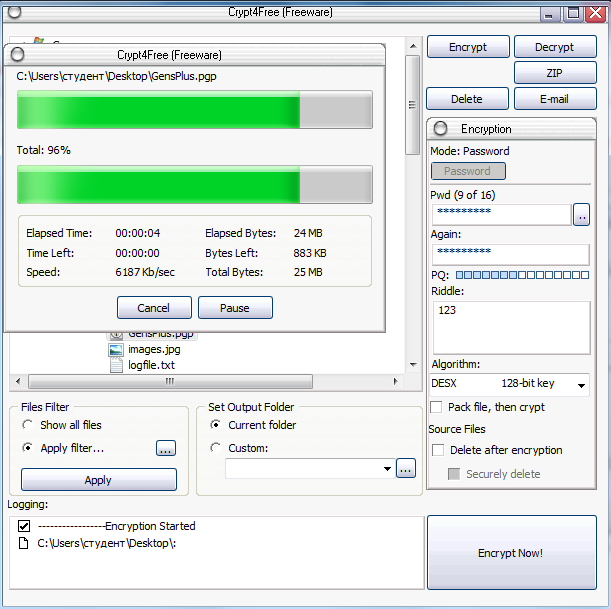The image size is (611, 609).
Task: Click into the Pwd password field
Action: [x=502, y=215]
